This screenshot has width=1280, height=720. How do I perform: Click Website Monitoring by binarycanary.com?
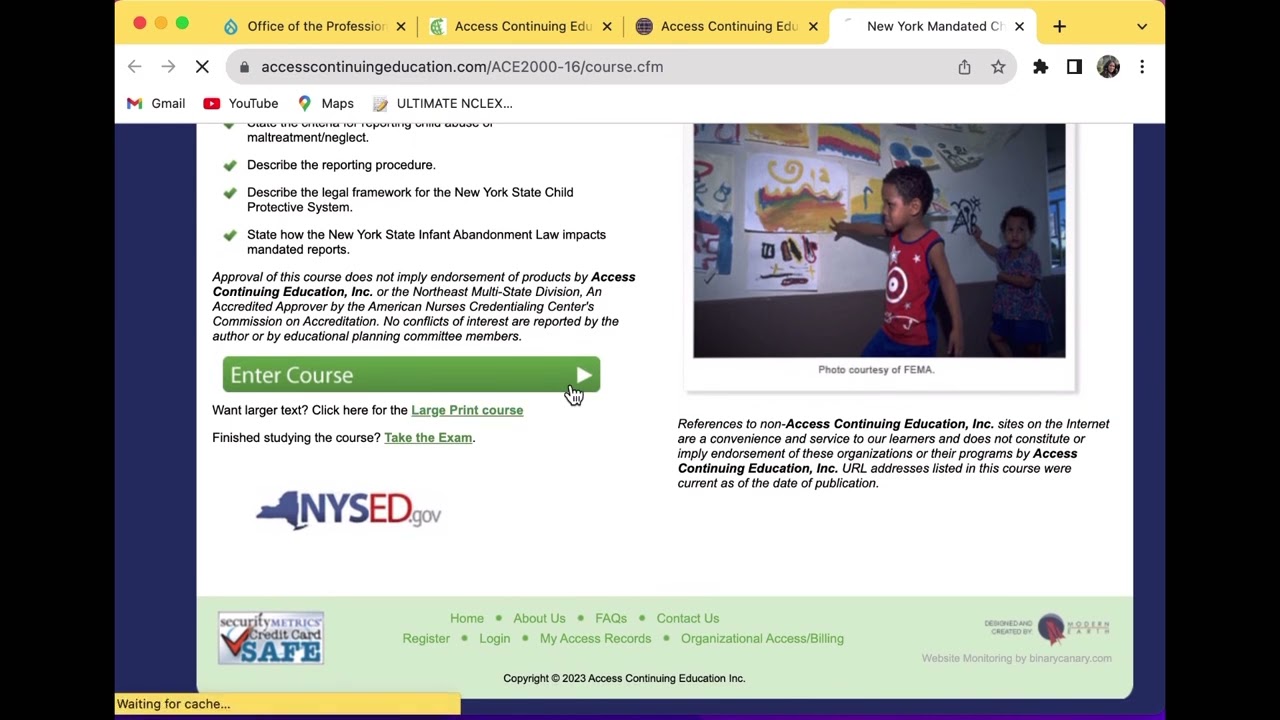(1016, 658)
